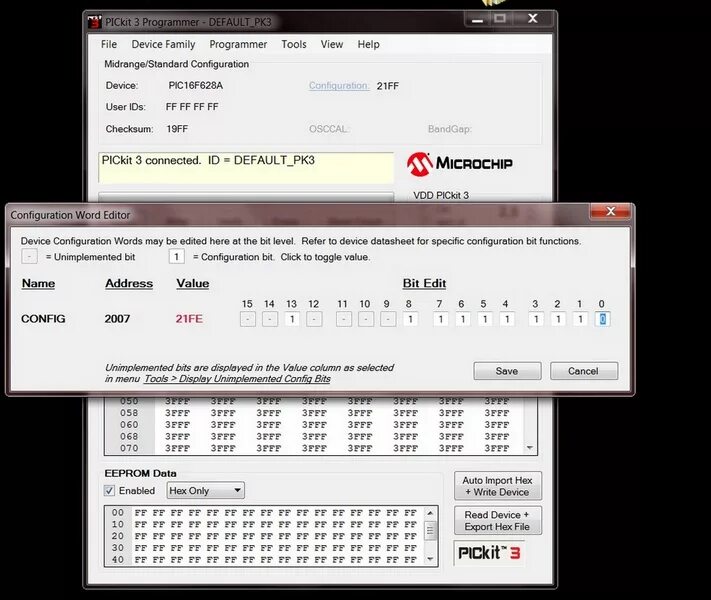Toggle configuration bit 7

[440, 319]
